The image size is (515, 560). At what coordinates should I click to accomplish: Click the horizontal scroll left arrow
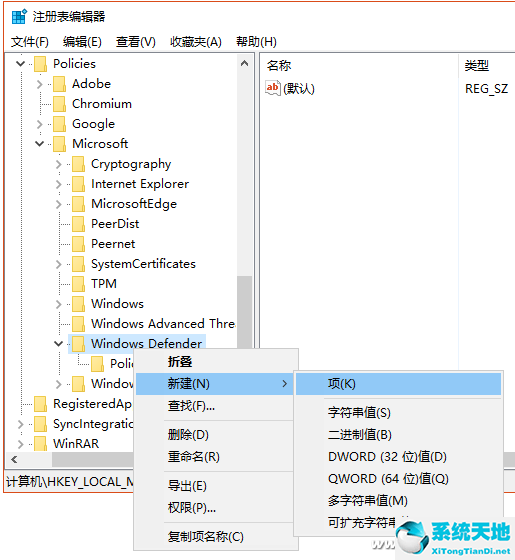coord(14,460)
